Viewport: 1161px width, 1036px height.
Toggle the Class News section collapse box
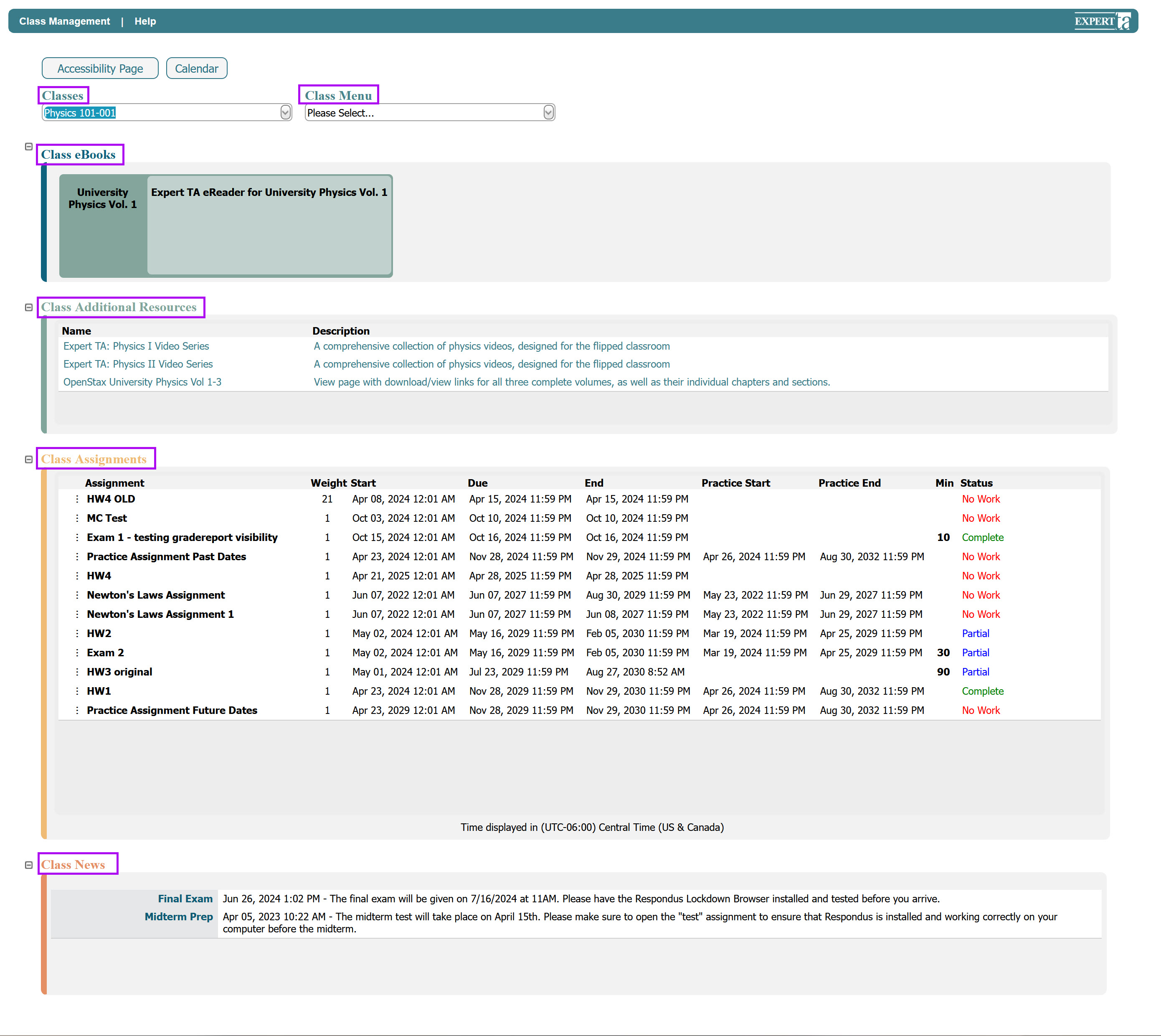click(29, 865)
